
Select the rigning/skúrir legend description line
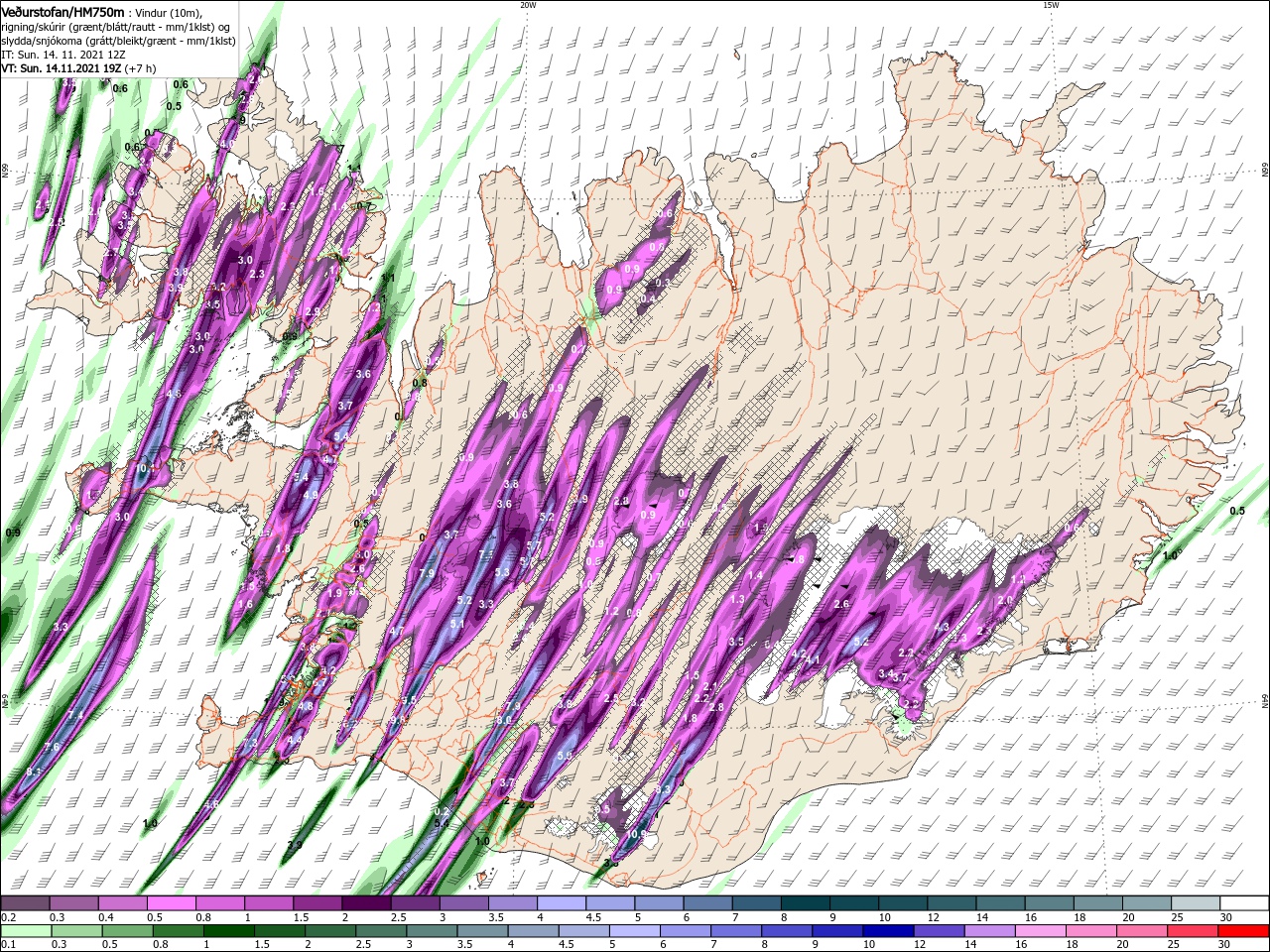[116, 26]
